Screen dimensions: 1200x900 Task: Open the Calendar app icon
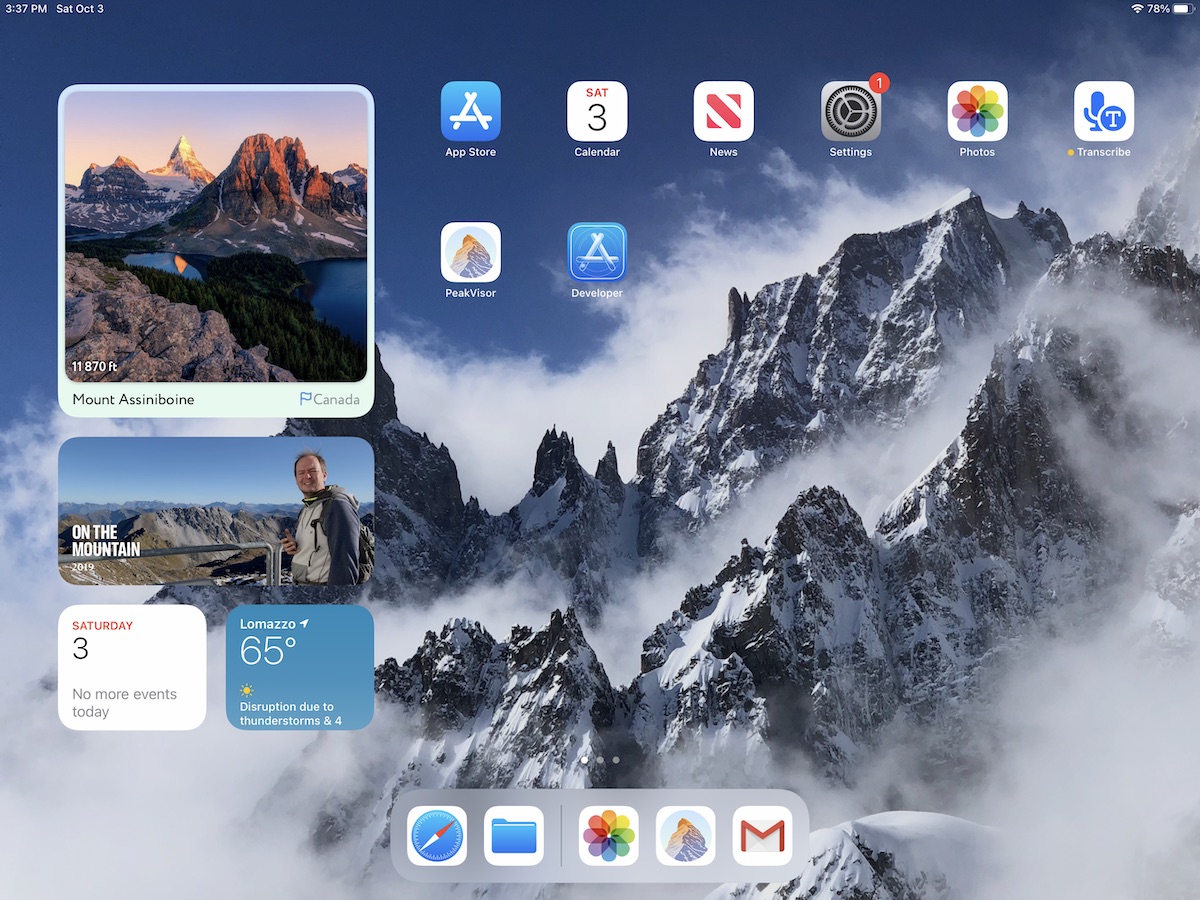pos(597,112)
